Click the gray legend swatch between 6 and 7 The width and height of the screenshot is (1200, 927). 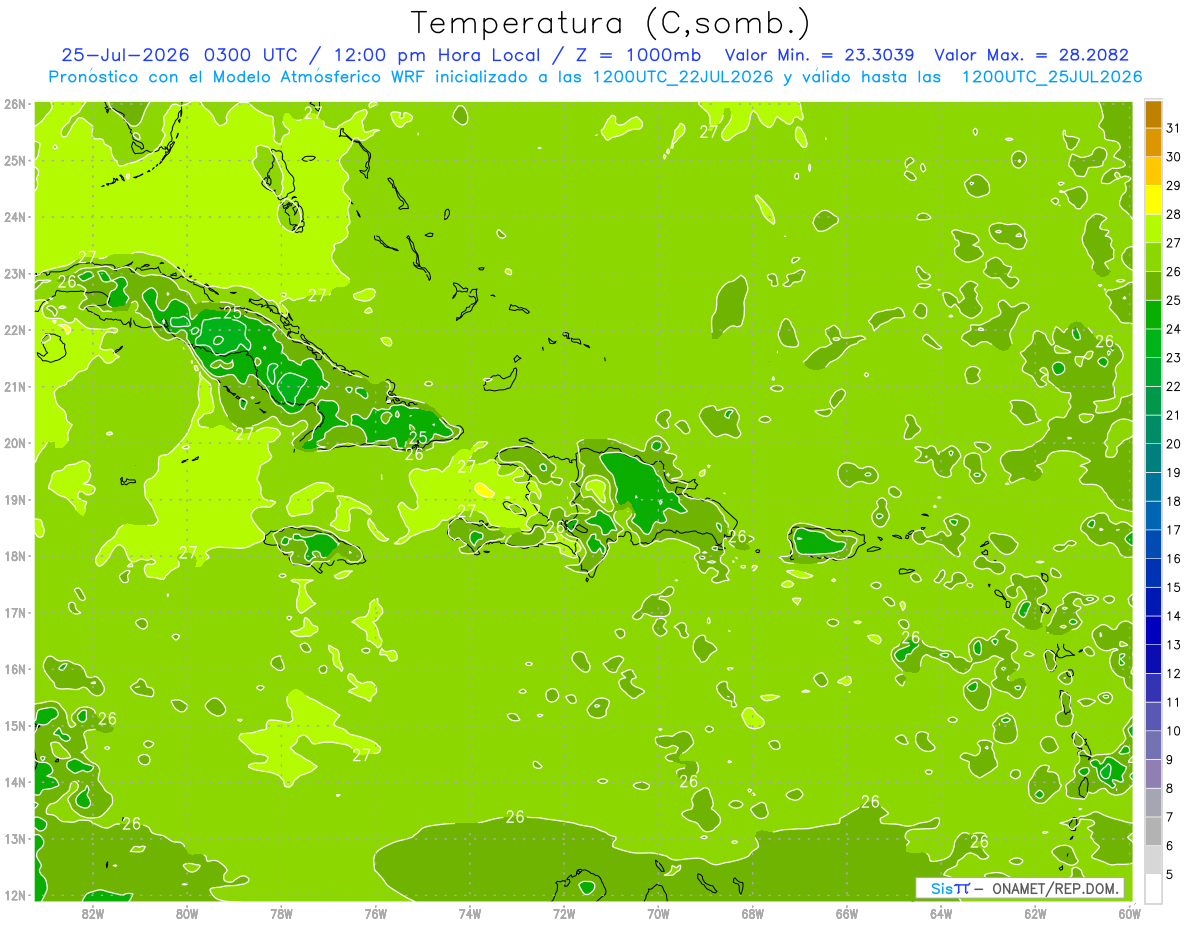coord(1153,831)
